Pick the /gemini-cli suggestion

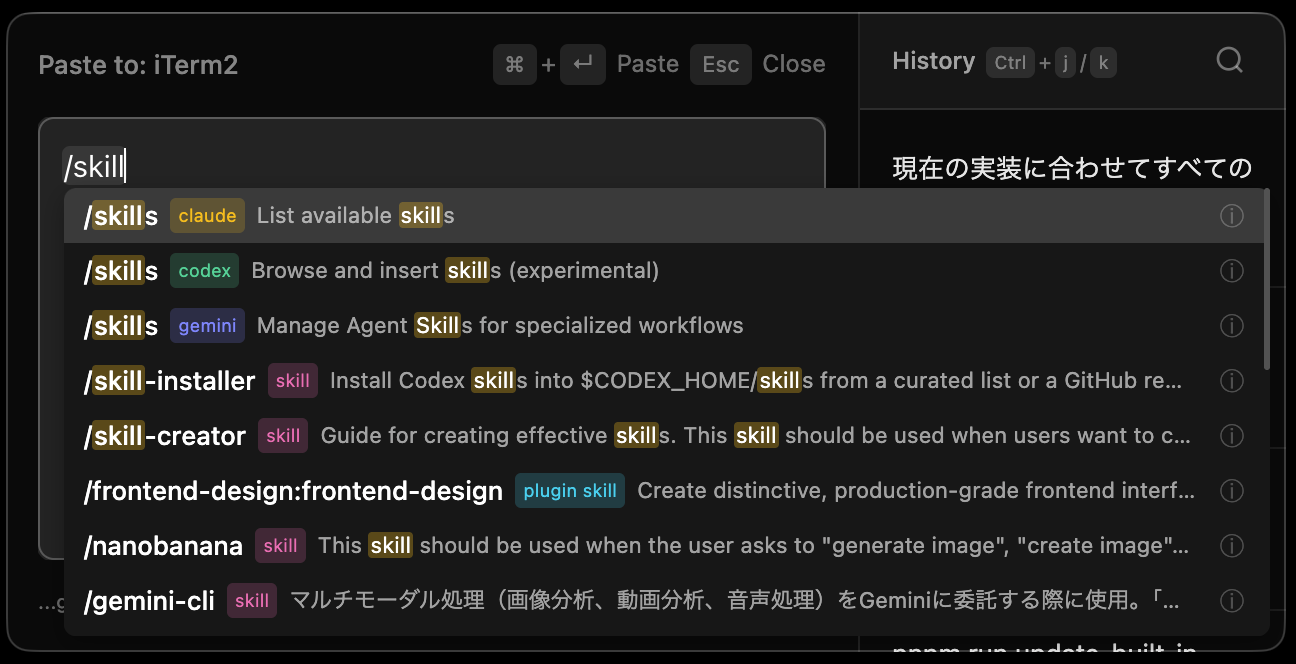pyautogui.click(x=664, y=601)
